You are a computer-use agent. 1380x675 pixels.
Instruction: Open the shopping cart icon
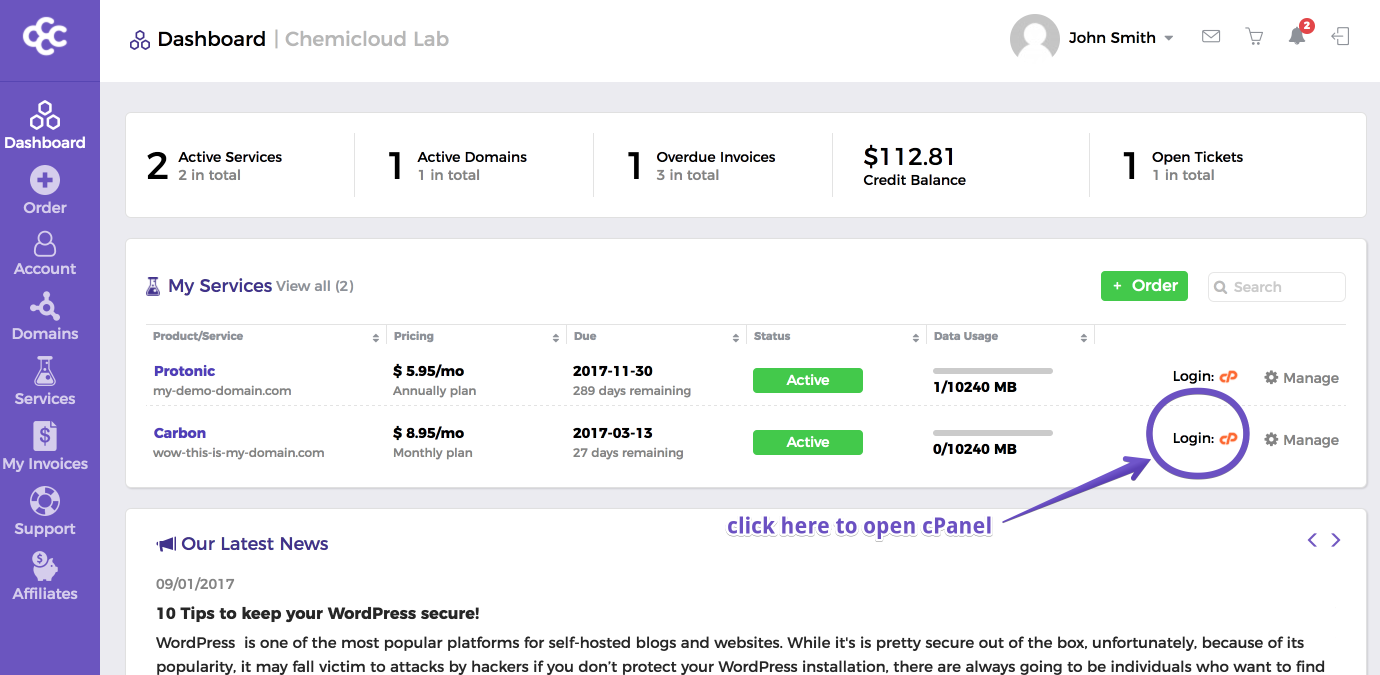pyautogui.click(x=1254, y=37)
